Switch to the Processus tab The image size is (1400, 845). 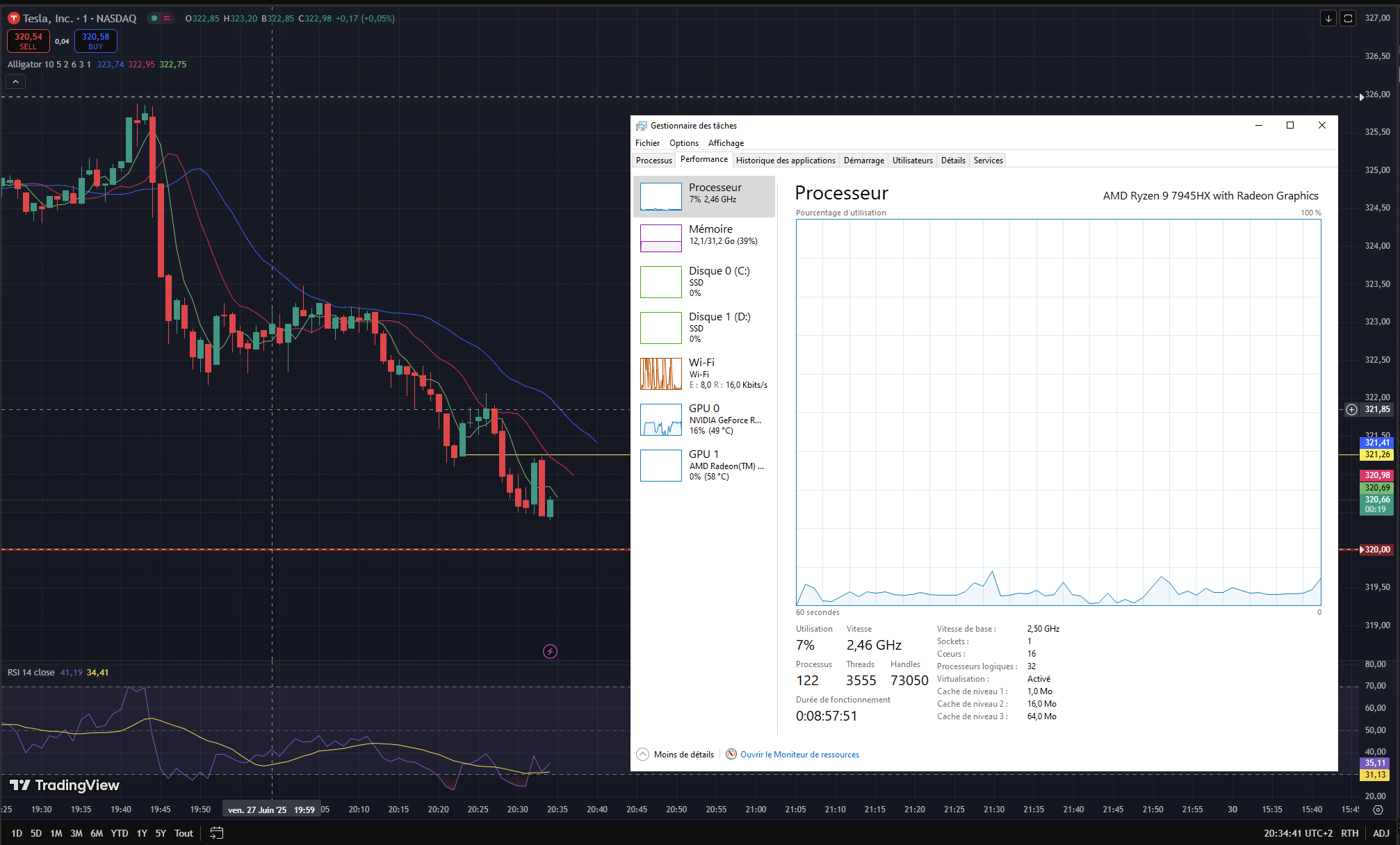point(654,161)
